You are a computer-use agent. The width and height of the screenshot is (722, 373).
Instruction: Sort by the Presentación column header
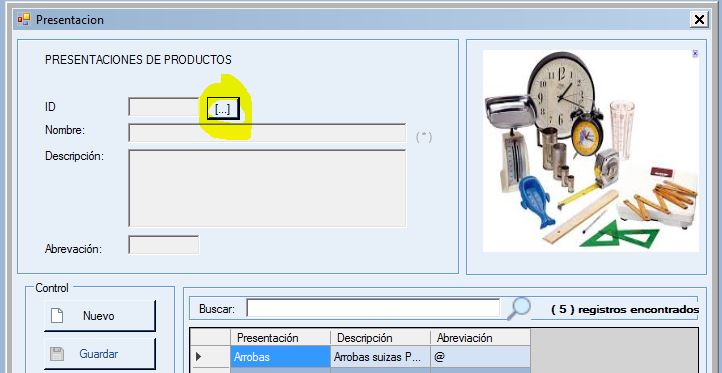[280, 338]
